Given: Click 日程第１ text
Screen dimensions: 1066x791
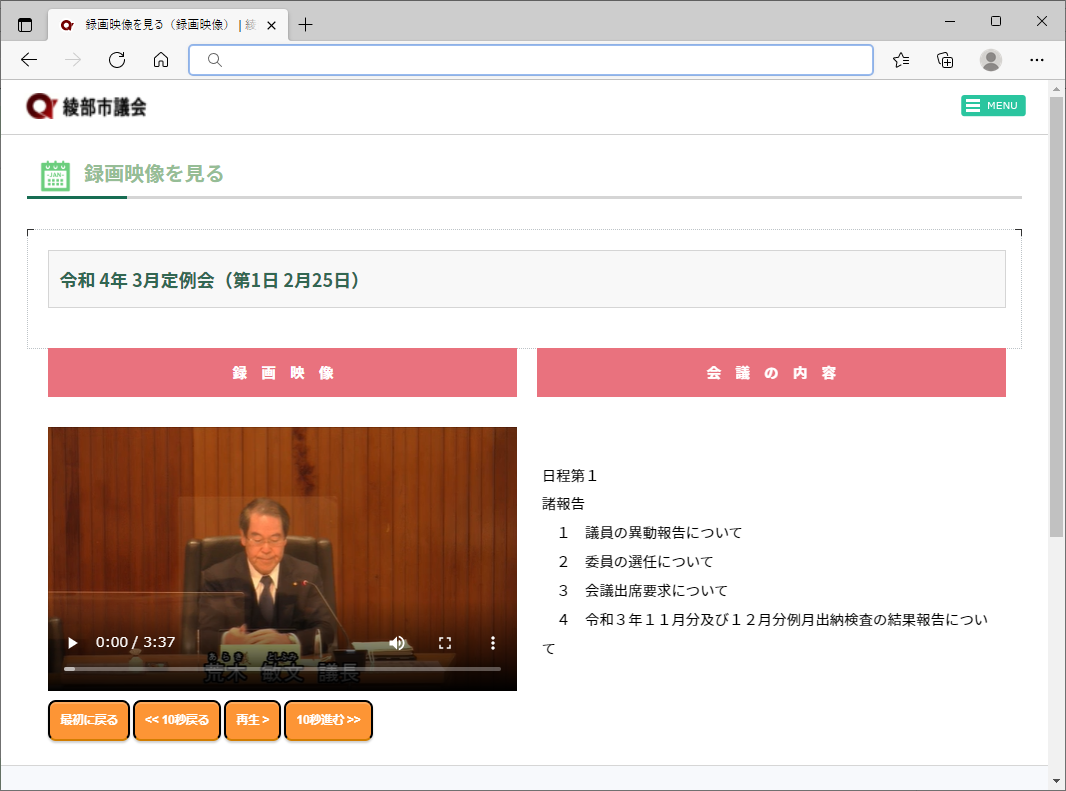Looking at the screenshot, I should coord(570,476).
